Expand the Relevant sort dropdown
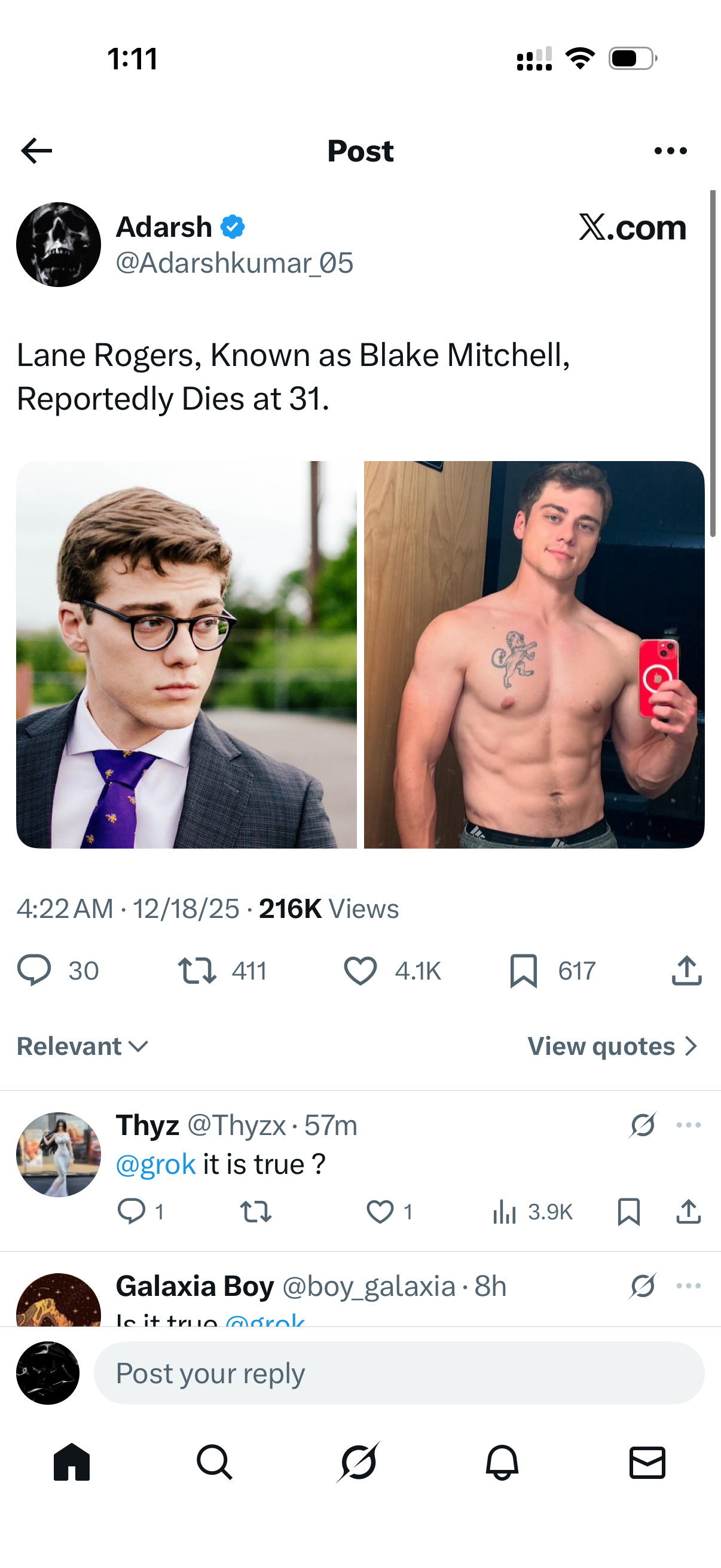This screenshot has height=1568, width=721. pyautogui.click(x=83, y=1047)
